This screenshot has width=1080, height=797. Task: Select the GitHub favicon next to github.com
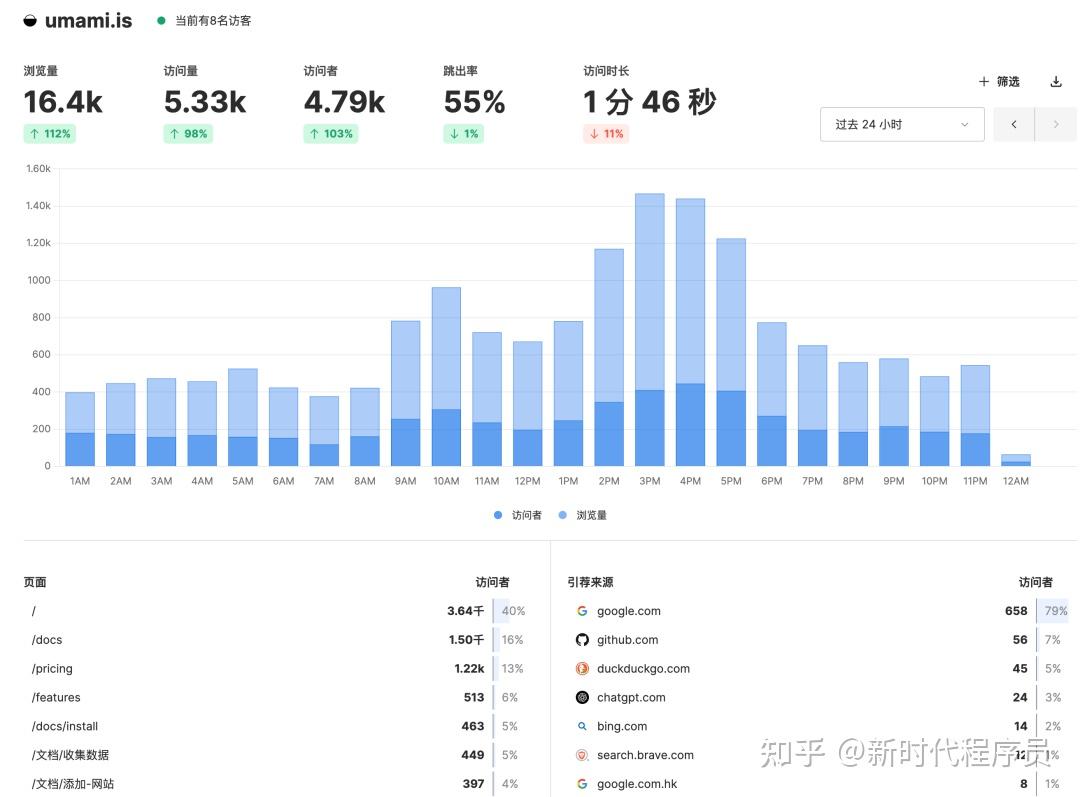[581, 639]
